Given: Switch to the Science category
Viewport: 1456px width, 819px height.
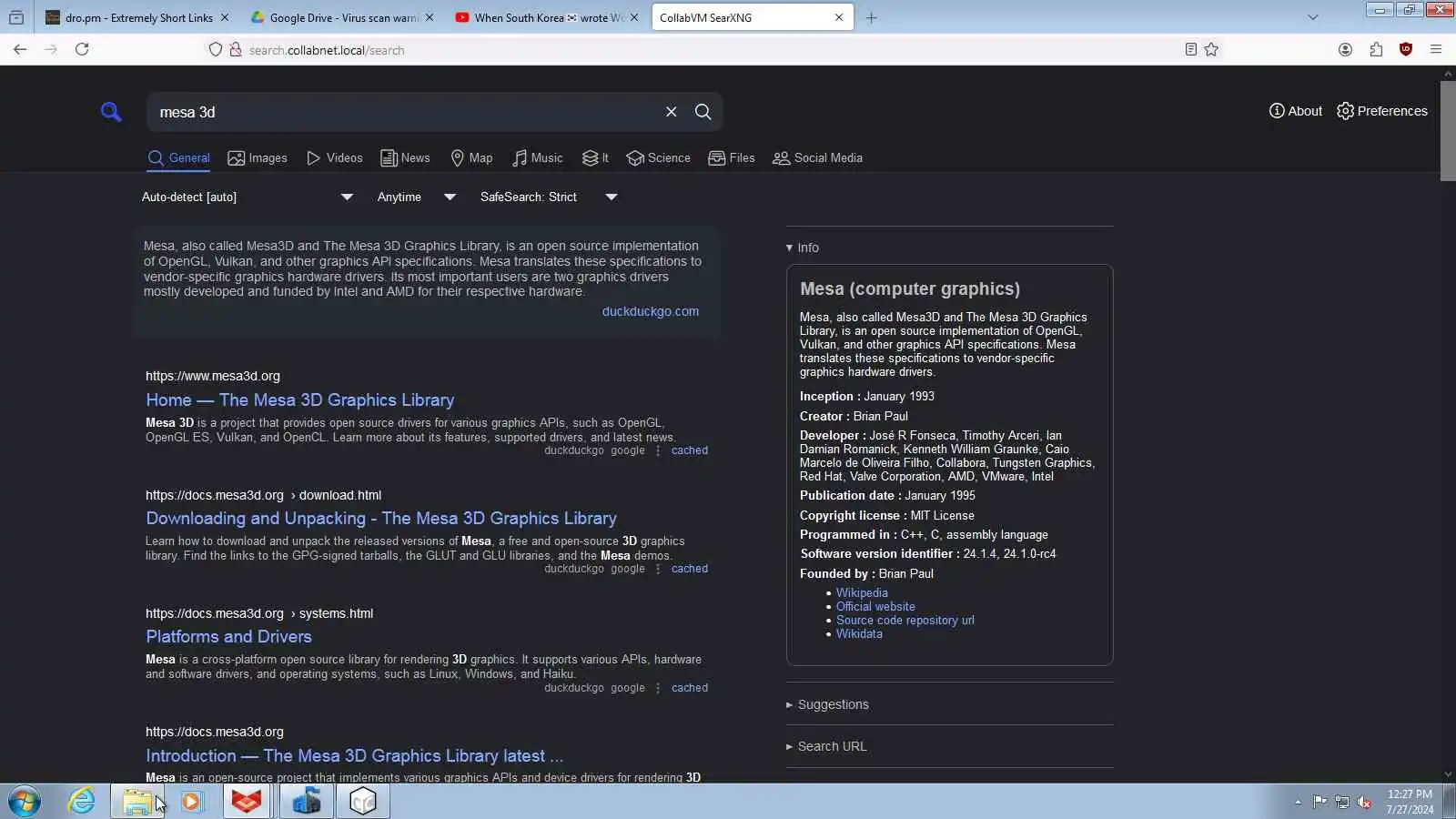Looking at the screenshot, I should pos(658,157).
